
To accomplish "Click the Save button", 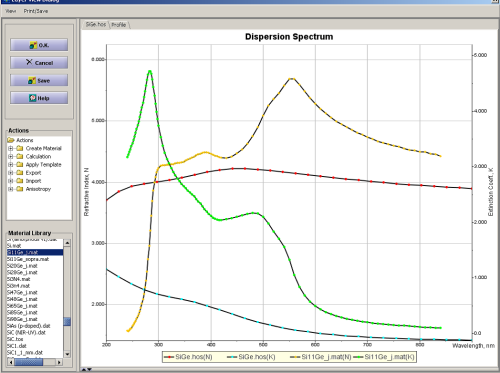I will pos(39,80).
